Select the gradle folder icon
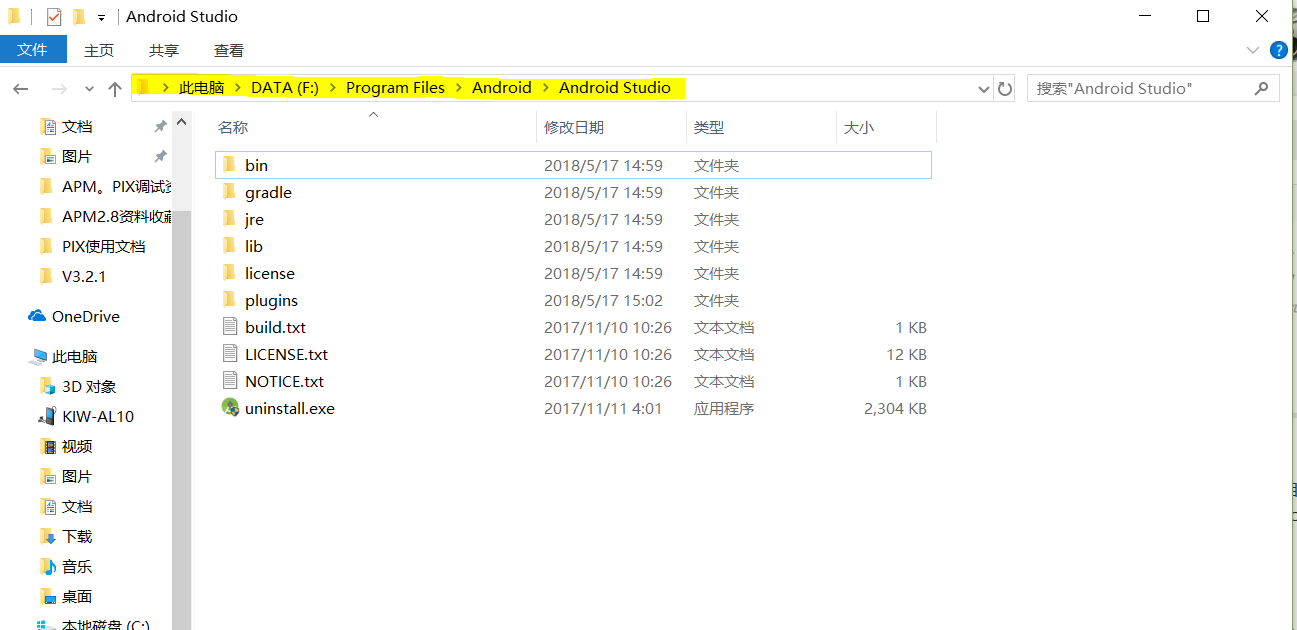The width and height of the screenshot is (1297, 630). click(x=229, y=192)
